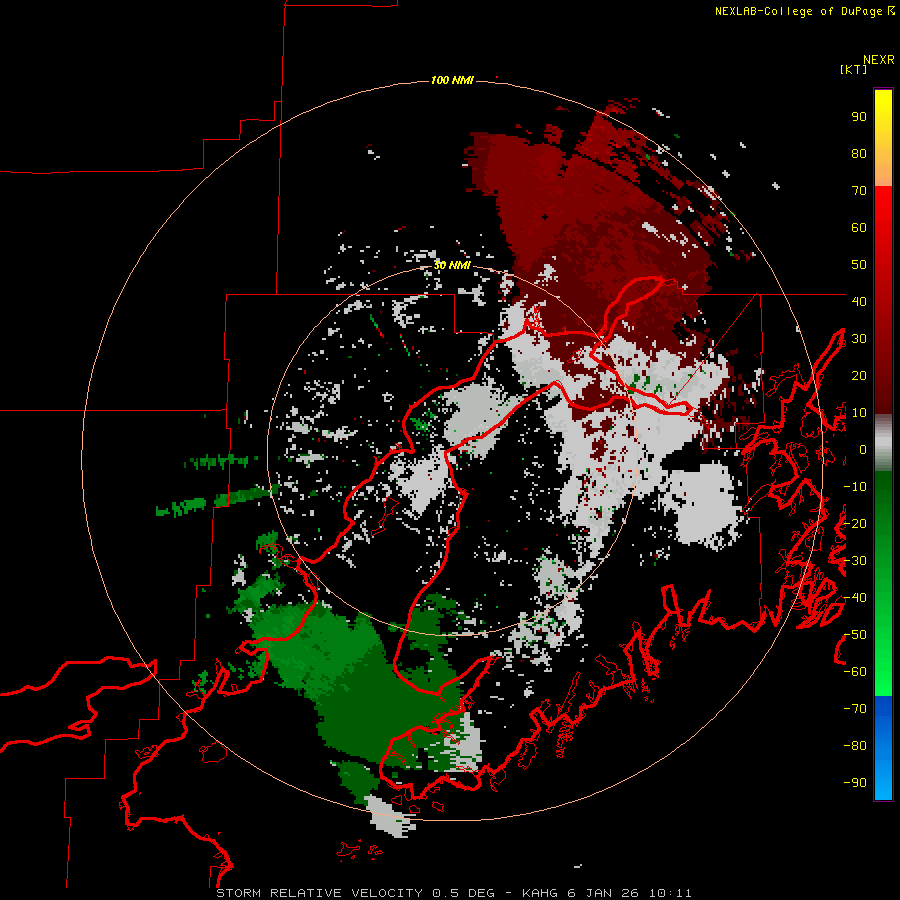Click the 0 value on the velocity scale
The width and height of the screenshot is (900, 900).
(x=863, y=449)
